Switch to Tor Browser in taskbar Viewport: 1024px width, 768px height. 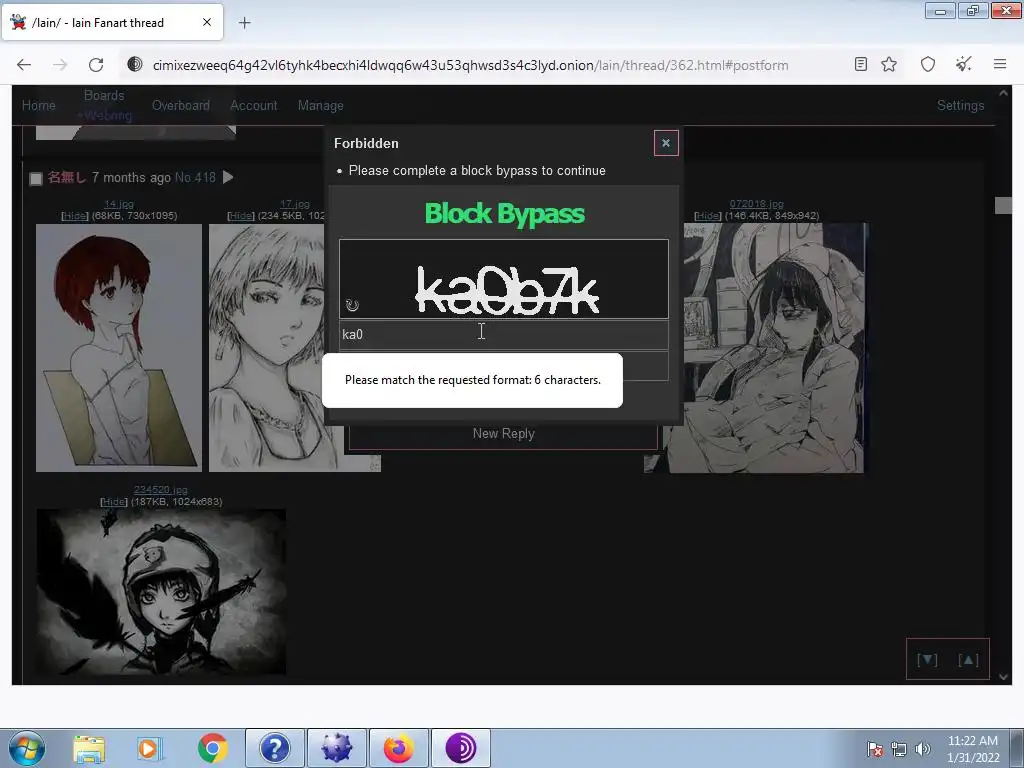tap(460, 748)
